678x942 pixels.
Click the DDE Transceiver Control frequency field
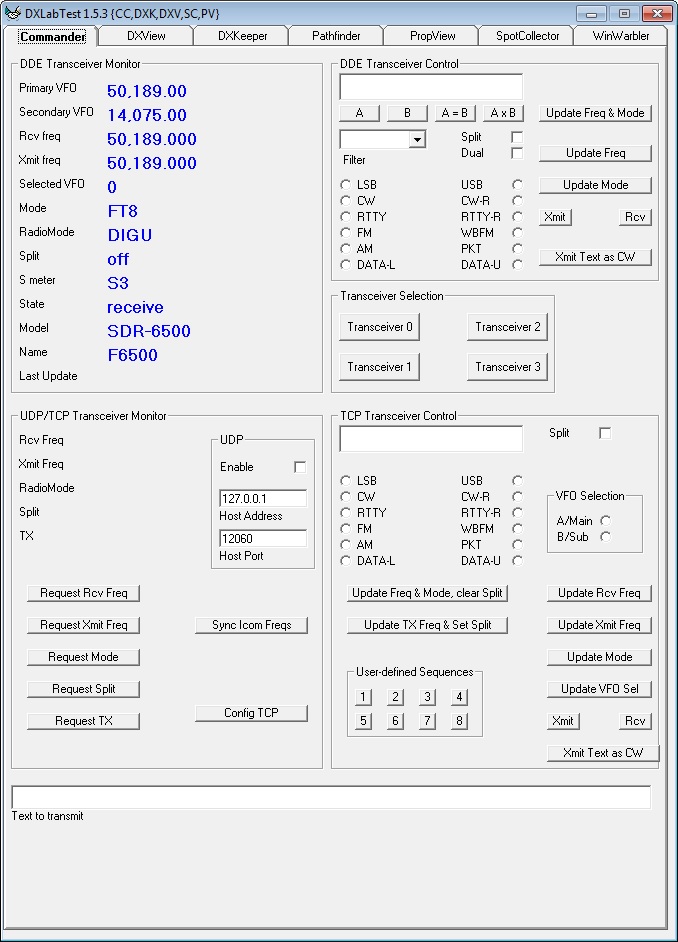(431, 87)
